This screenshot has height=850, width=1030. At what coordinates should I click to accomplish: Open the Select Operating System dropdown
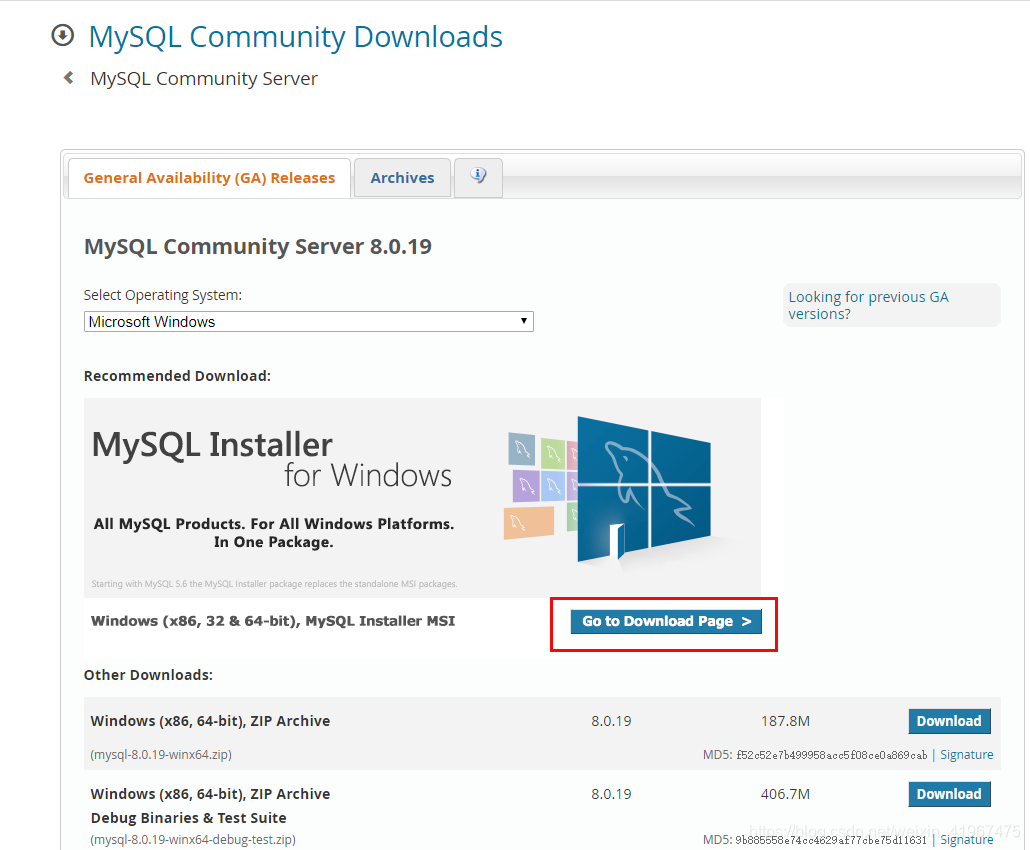coord(309,322)
